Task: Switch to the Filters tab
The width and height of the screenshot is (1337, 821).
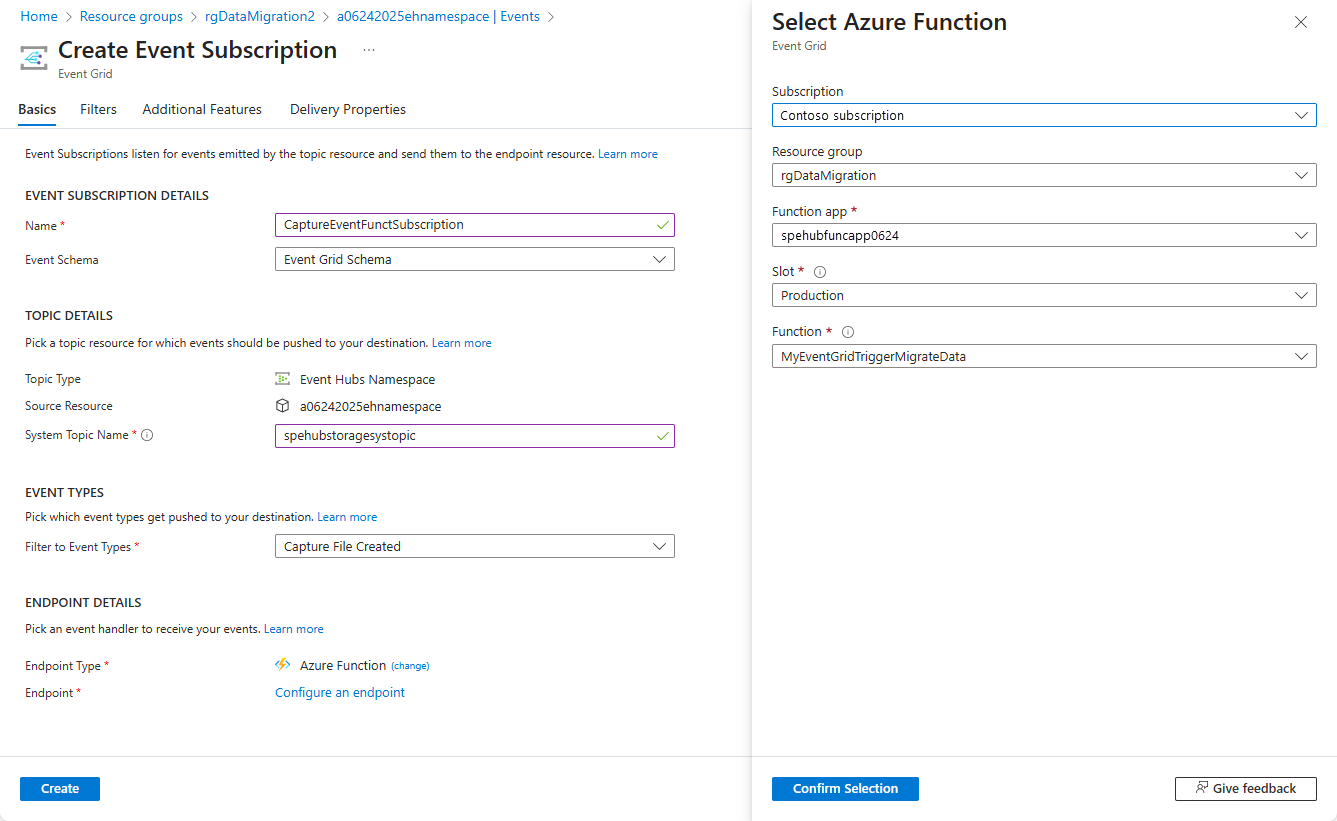Action: coord(98,110)
